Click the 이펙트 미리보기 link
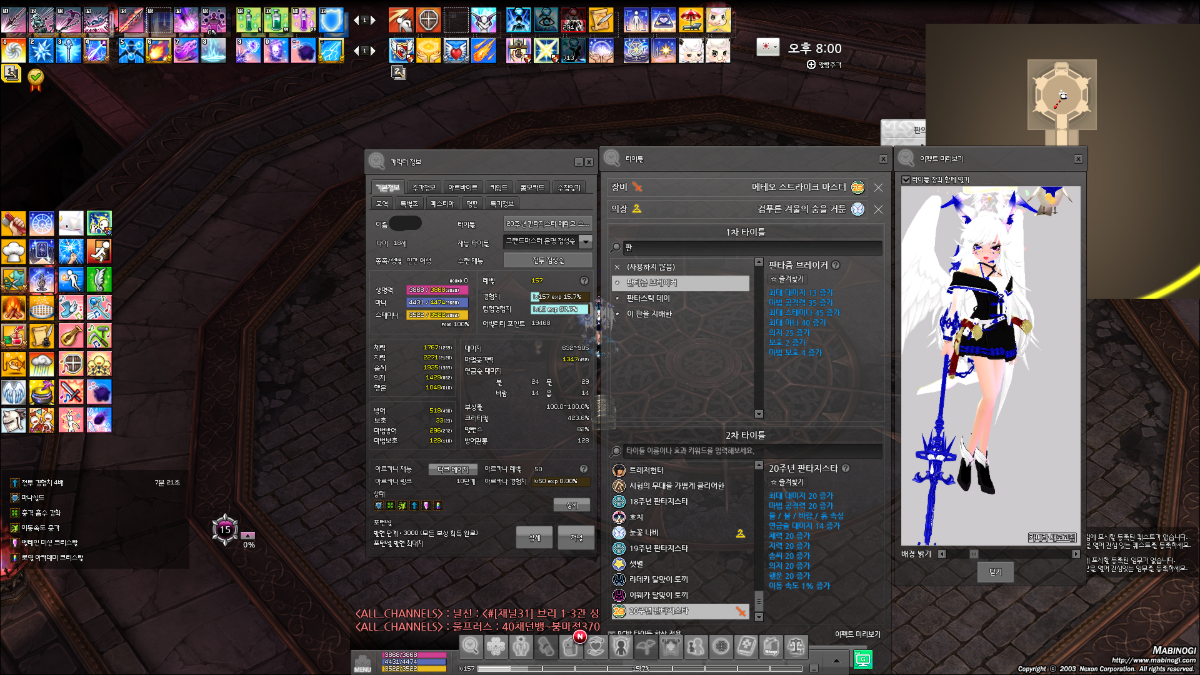This screenshot has height=675, width=1200. [858, 633]
